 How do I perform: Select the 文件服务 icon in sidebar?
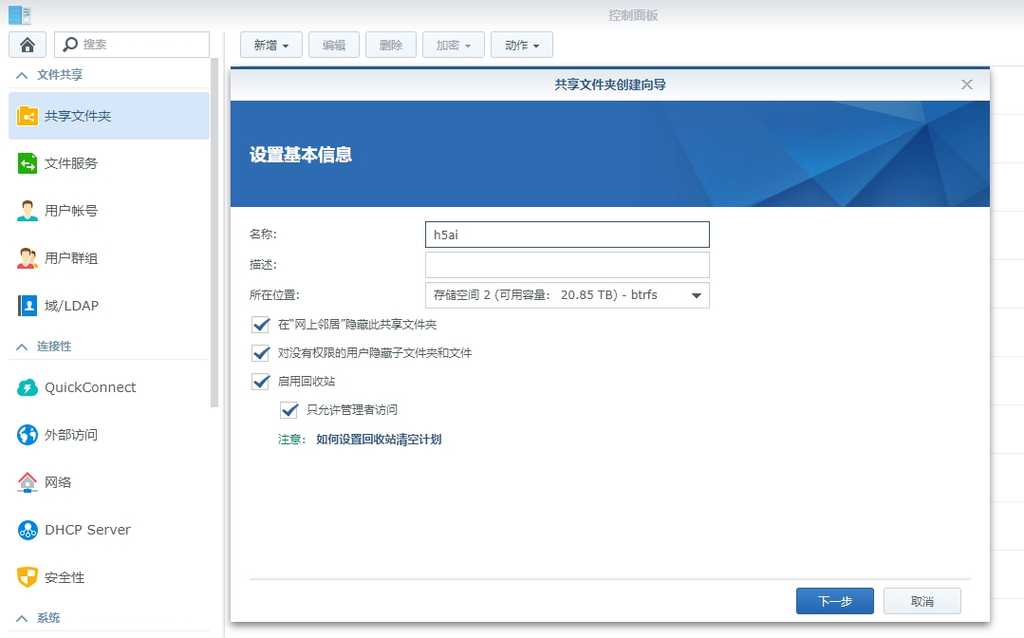pos(28,163)
